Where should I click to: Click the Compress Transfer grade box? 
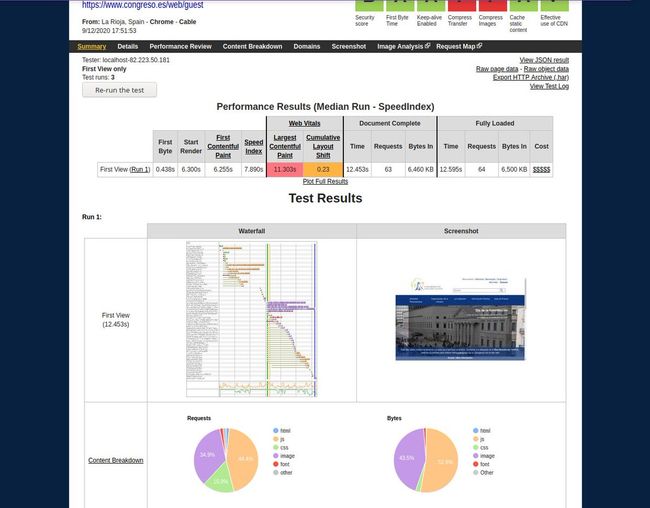point(459,5)
